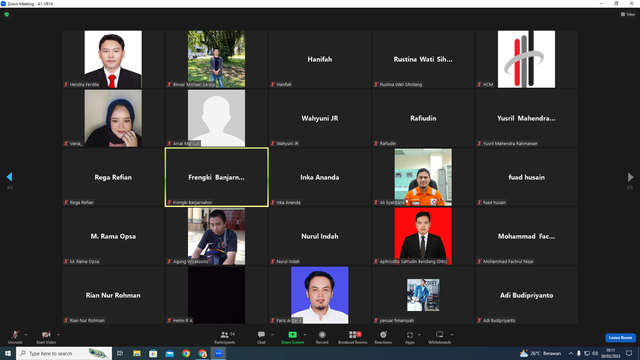Select Fariz participant photo tile
Viewport: 640px width, 360px height.
tap(320, 295)
